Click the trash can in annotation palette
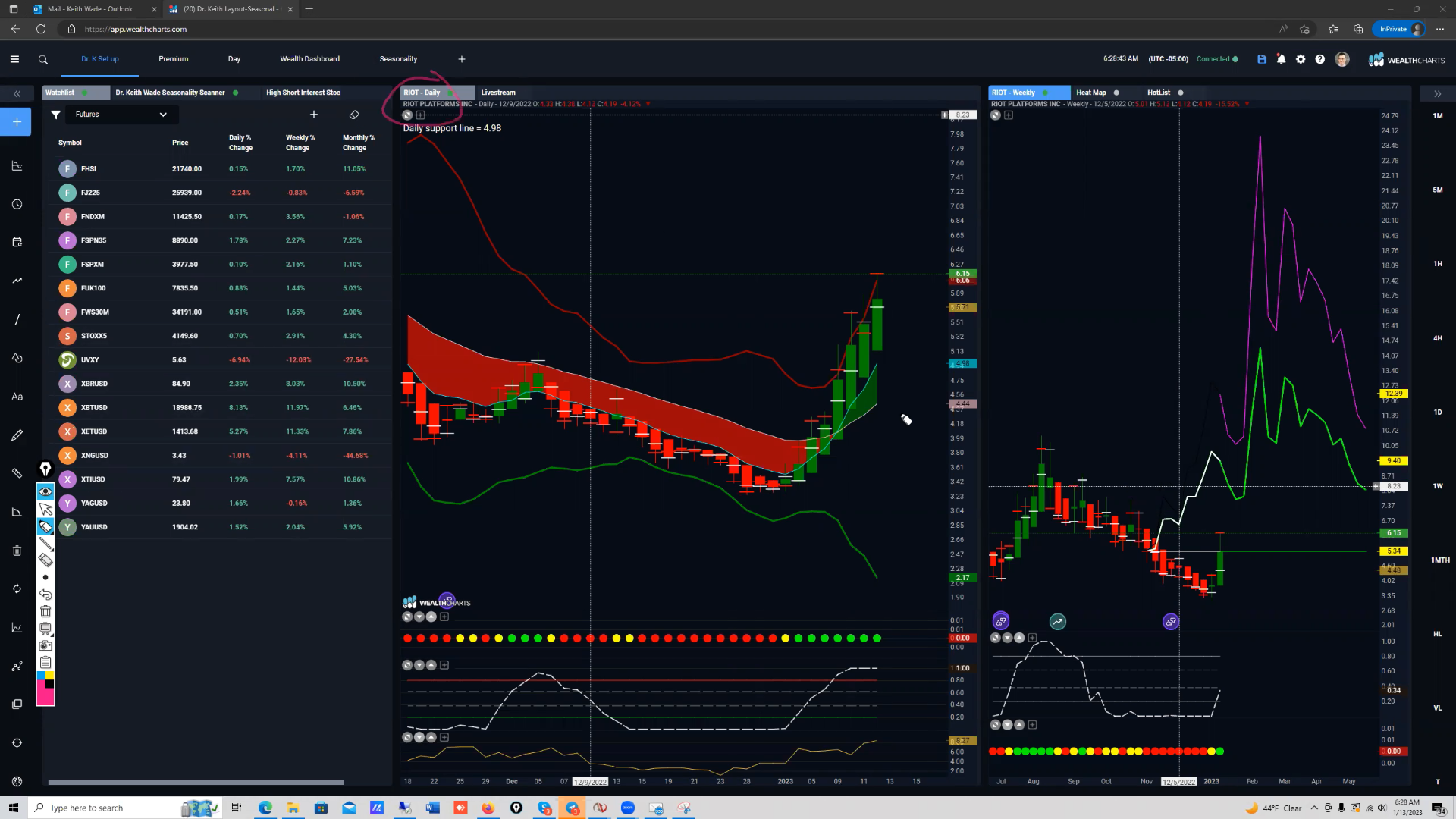Image resolution: width=1456 pixels, height=819 pixels. pos(45,611)
